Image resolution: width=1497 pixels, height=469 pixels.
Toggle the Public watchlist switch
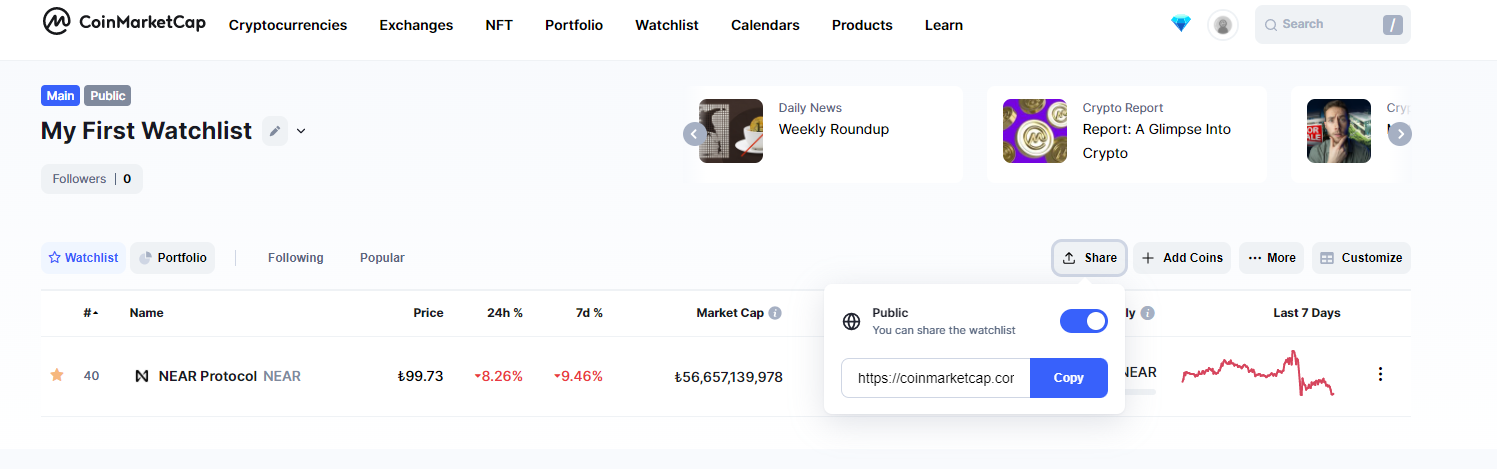pyautogui.click(x=1083, y=321)
